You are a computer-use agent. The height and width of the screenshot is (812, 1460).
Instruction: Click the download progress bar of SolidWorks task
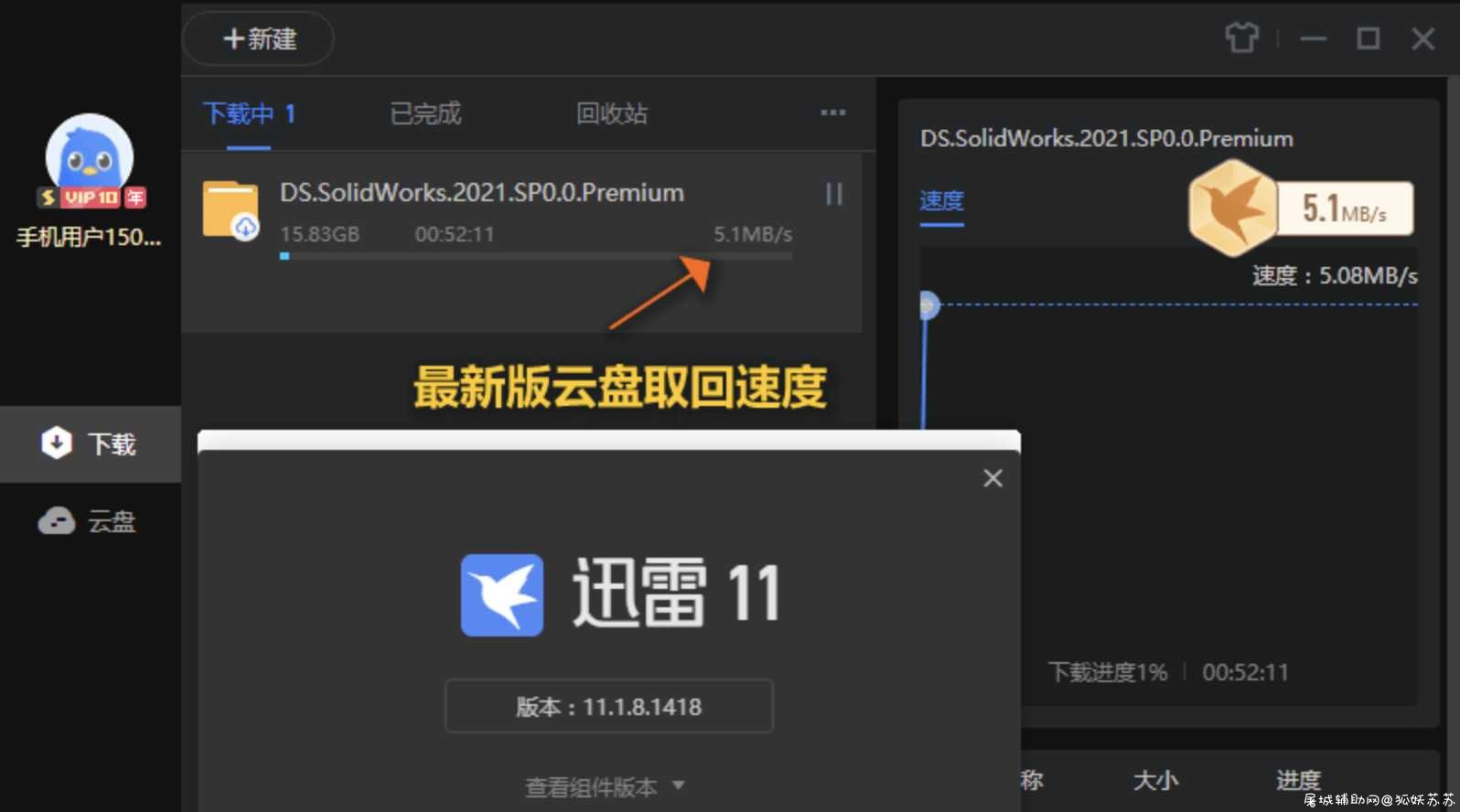click(x=536, y=256)
